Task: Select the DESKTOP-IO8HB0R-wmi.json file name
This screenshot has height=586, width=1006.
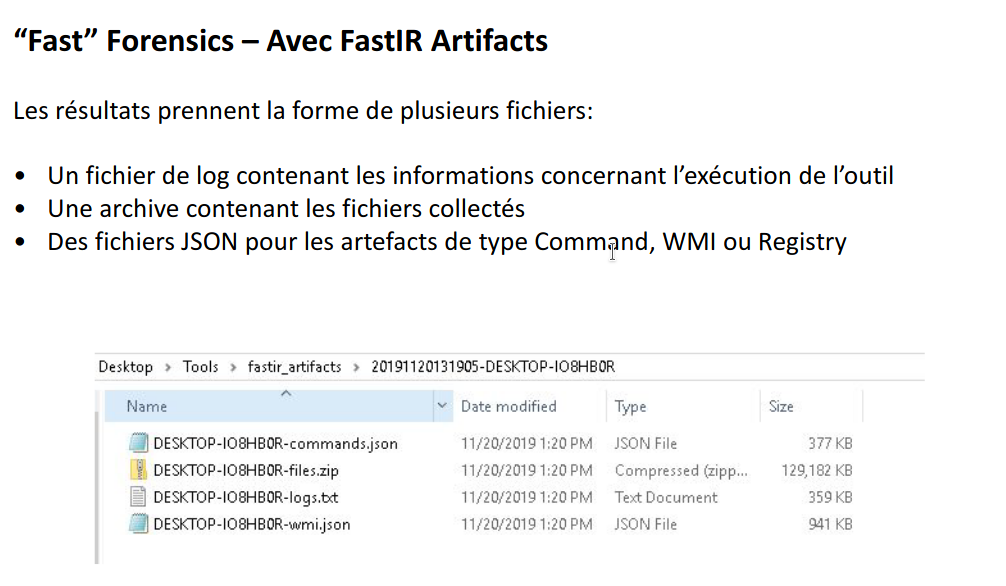Action: pos(251,524)
